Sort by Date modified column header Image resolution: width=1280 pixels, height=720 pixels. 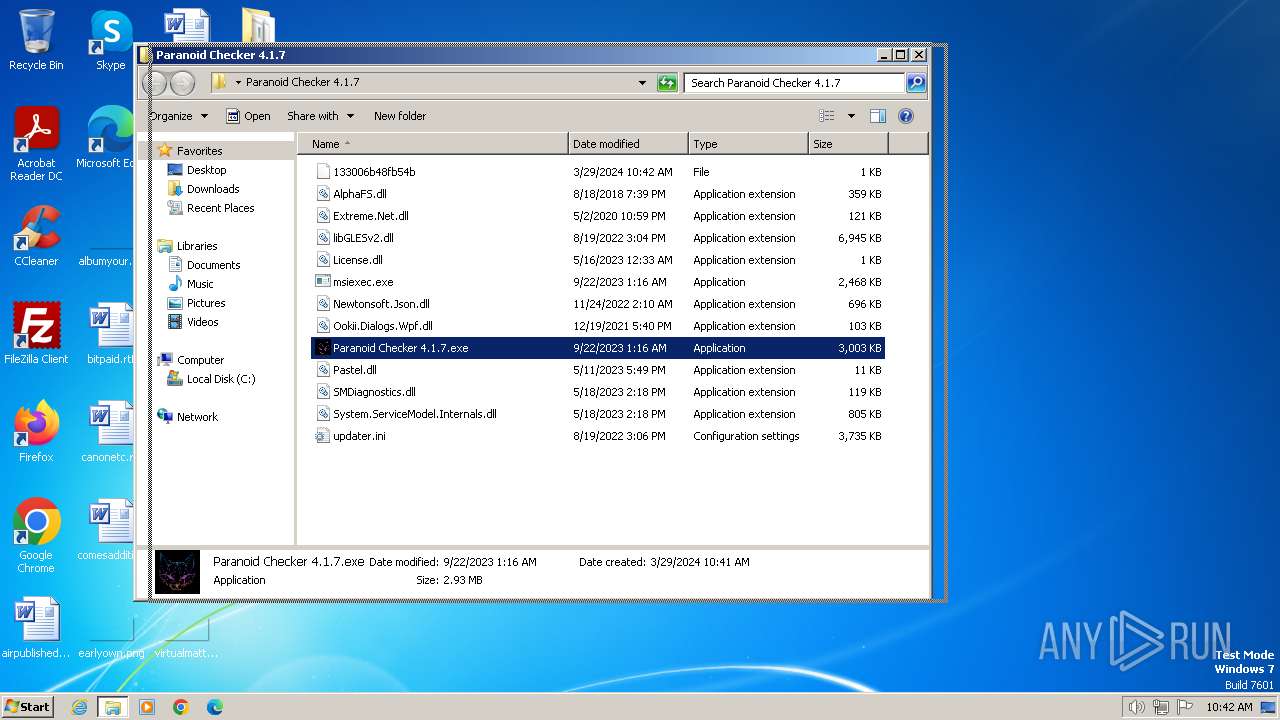pos(628,144)
